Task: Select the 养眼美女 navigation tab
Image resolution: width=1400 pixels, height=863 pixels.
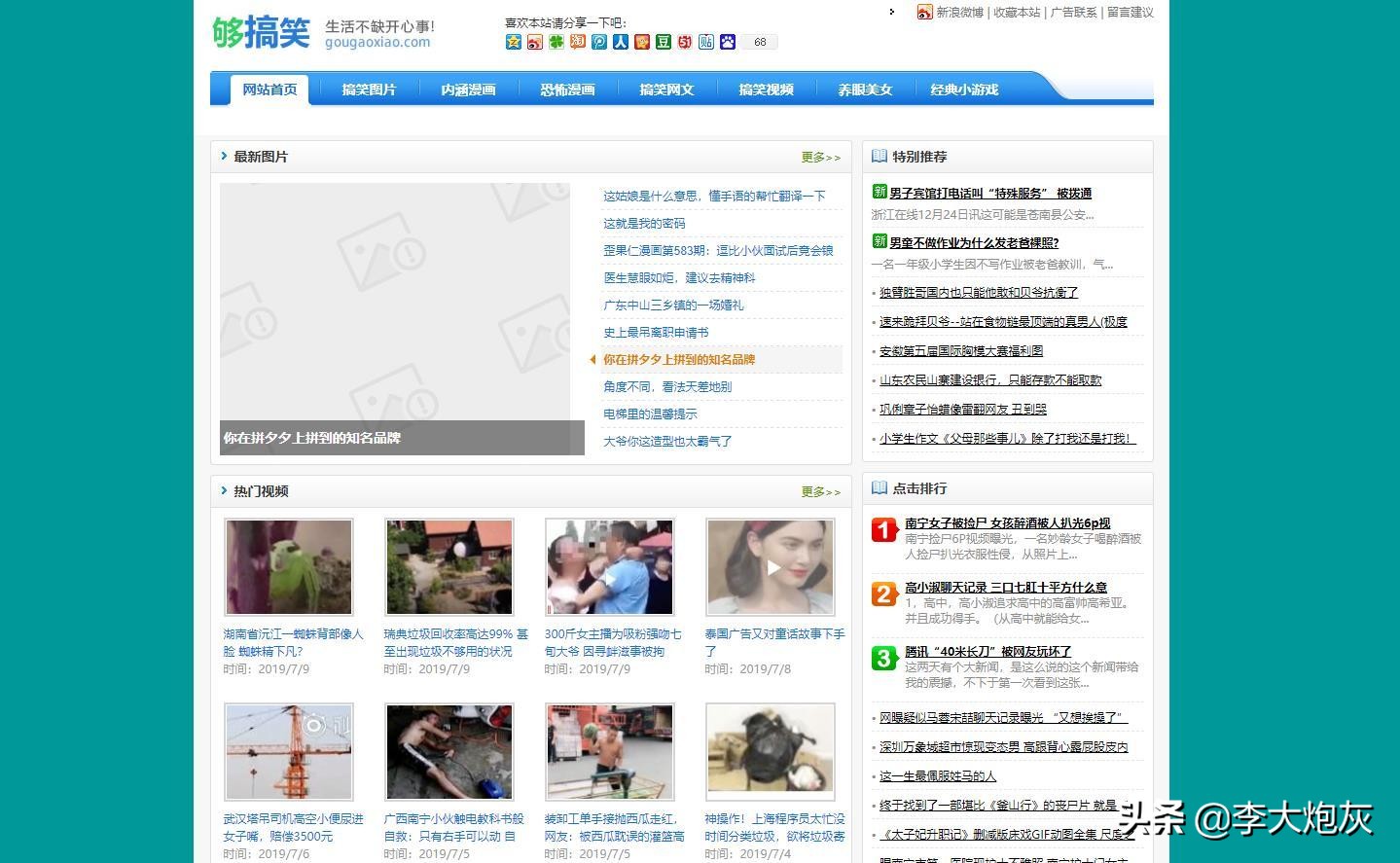Action: tap(865, 90)
